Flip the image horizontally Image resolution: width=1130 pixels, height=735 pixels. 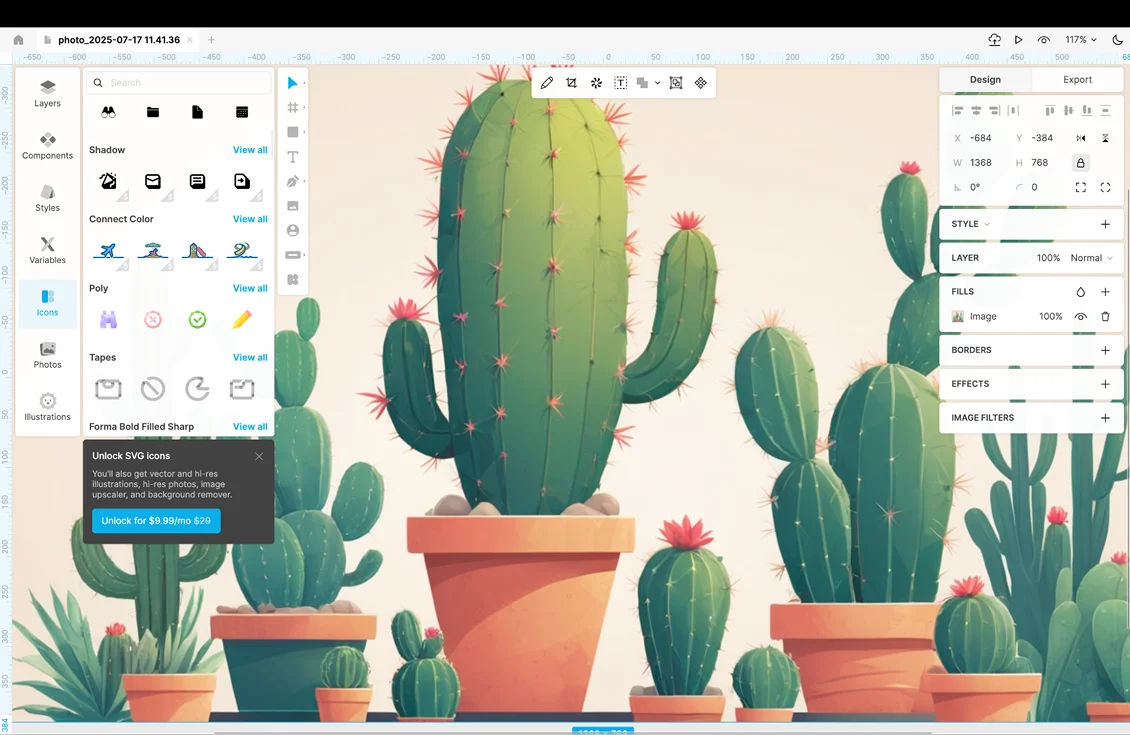tap(1081, 138)
